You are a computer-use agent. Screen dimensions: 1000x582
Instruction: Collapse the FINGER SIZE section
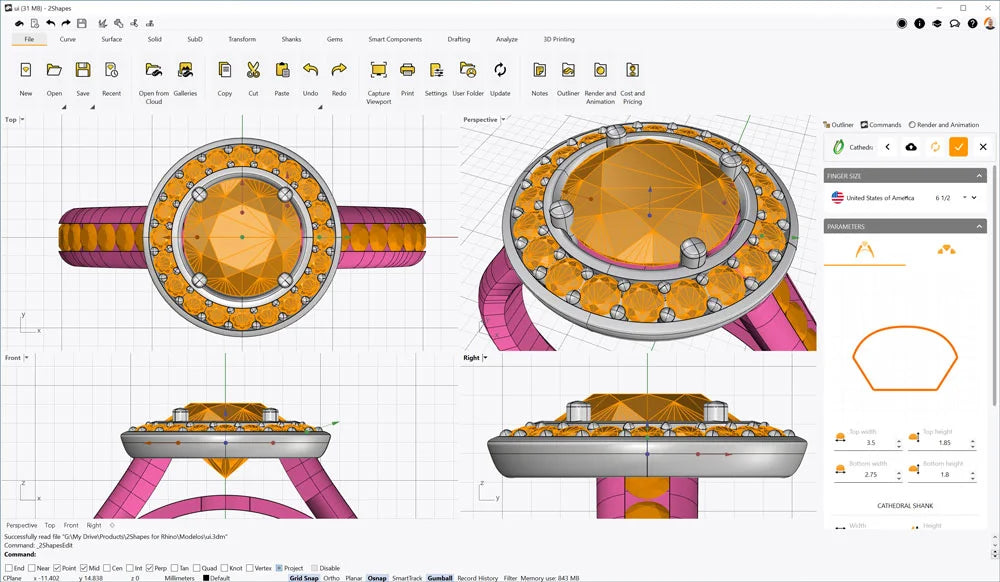point(979,176)
